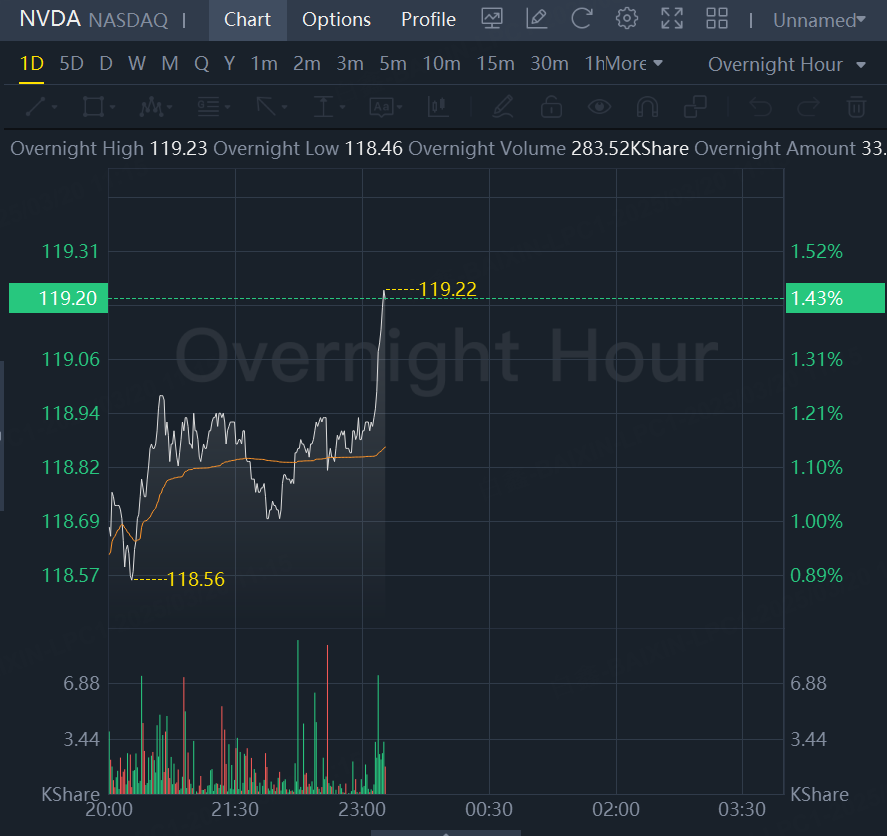The height and width of the screenshot is (836, 887).
Task: Open the Profile tab
Action: tap(428, 20)
